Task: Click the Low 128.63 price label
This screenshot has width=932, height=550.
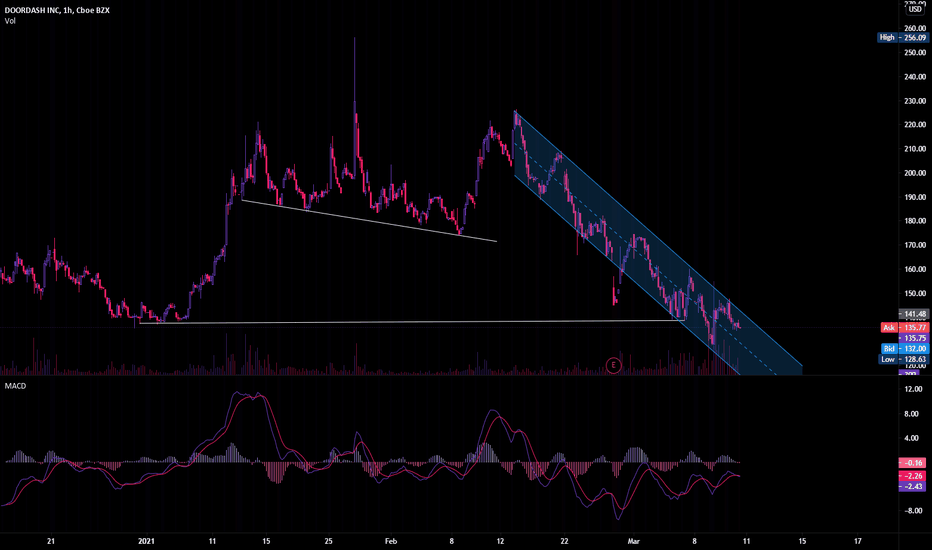Action: 904,359
